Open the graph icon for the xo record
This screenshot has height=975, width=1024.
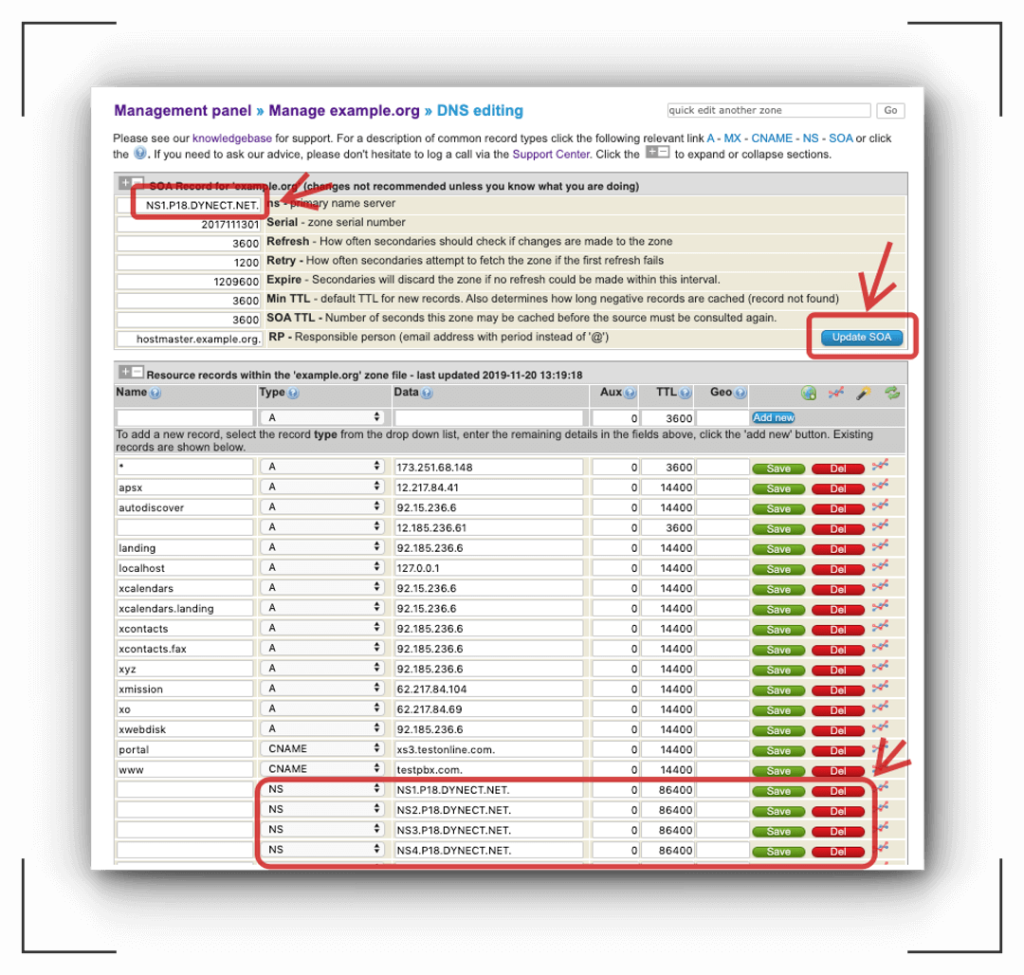pyautogui.click(x=880, y=707)
